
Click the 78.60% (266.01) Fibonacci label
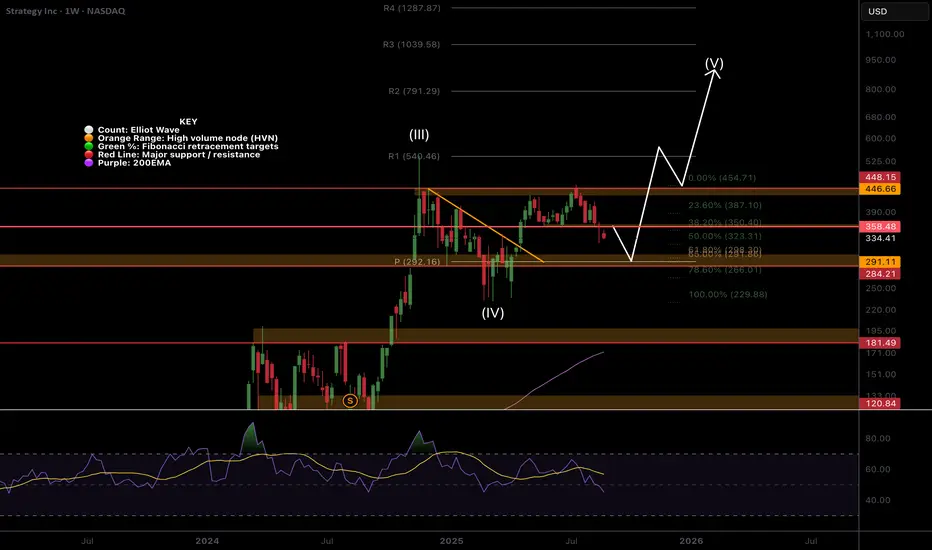(x=725, y=270)
